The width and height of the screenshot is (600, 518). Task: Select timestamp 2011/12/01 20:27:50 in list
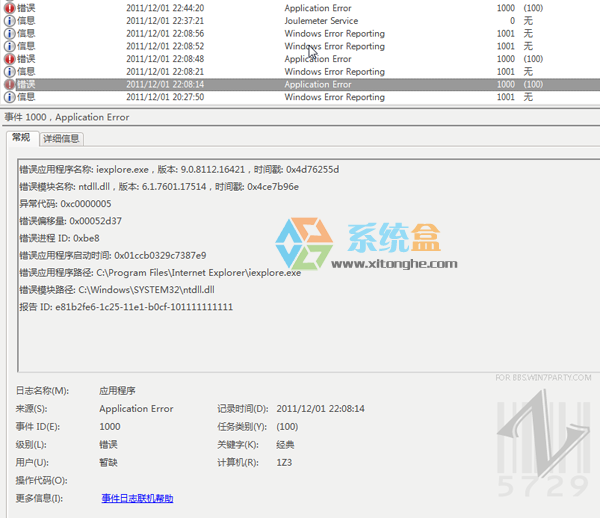coord(165,97)
